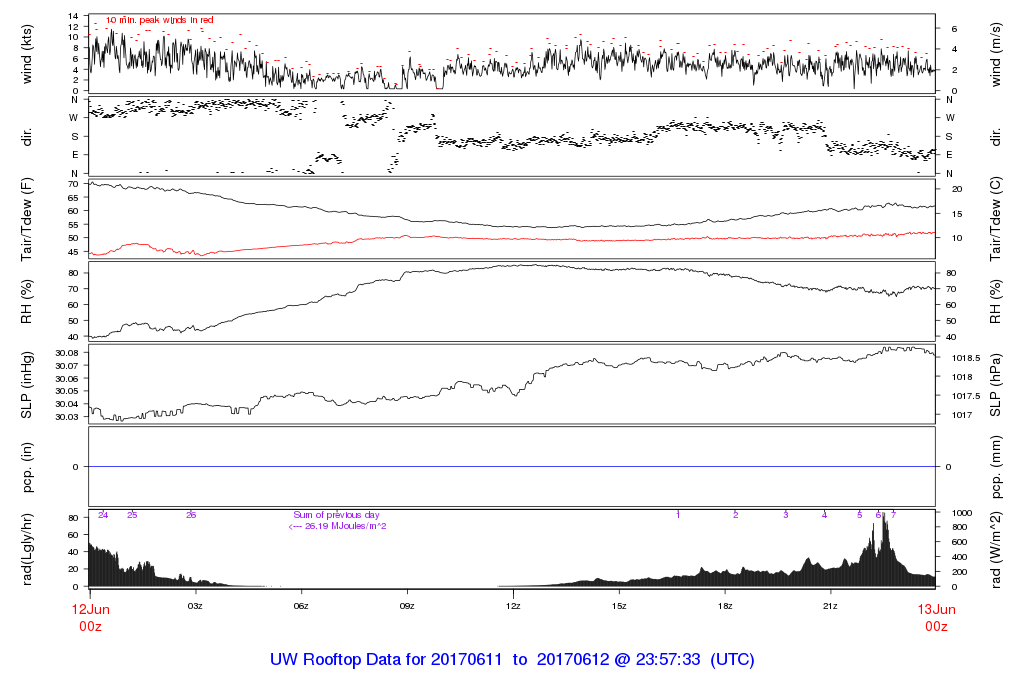Click the red '13Jun' date label
Viewport: 1024px width, 700px height.
(936, 609)
